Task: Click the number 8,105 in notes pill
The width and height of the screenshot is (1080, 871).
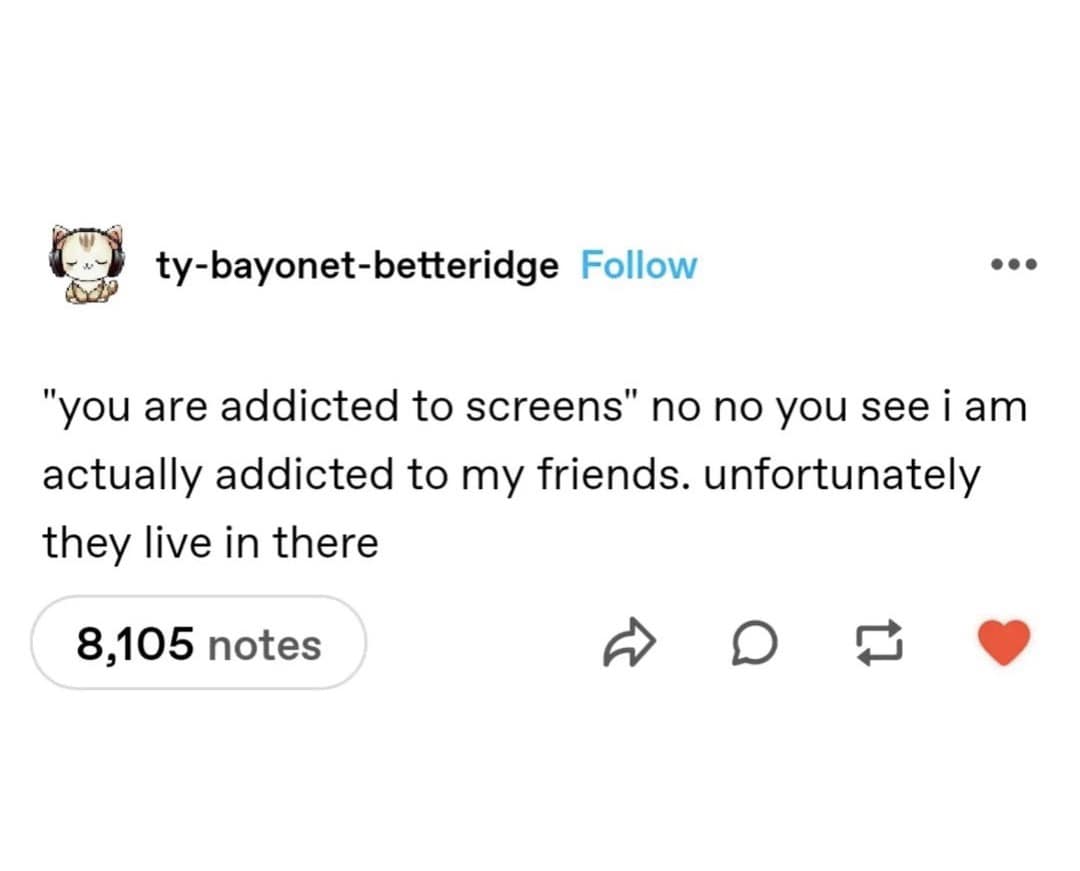Action: tap(134, 644)
